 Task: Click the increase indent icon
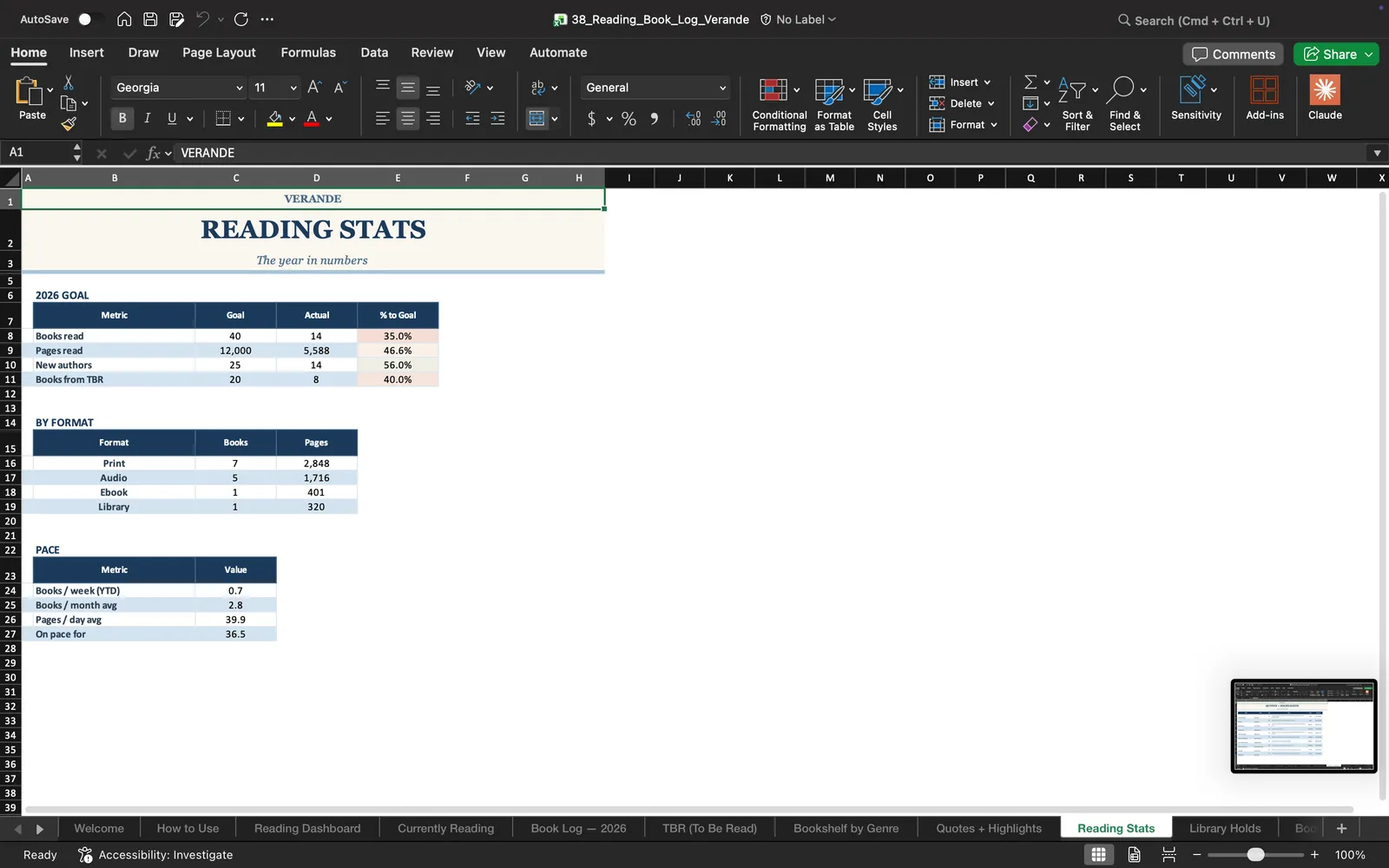[x=497, y=118]
